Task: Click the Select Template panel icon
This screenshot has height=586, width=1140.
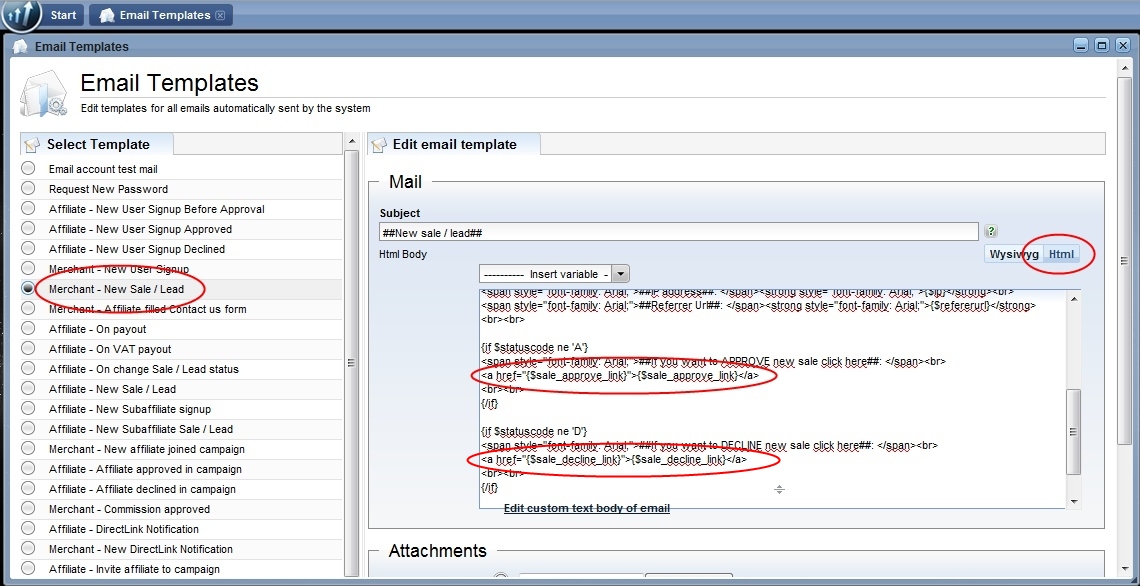Action: [x=32, y=145]
